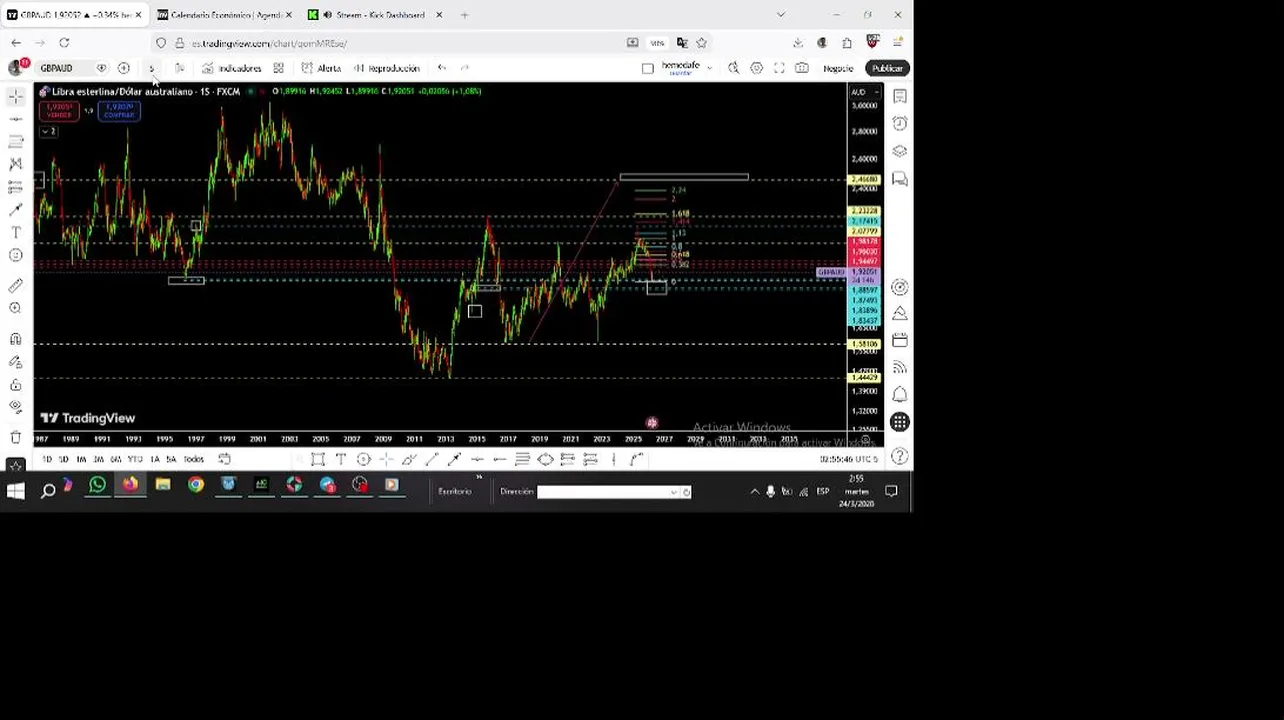Open the translate page icon

pyautogui.click(x=682, y=43)
